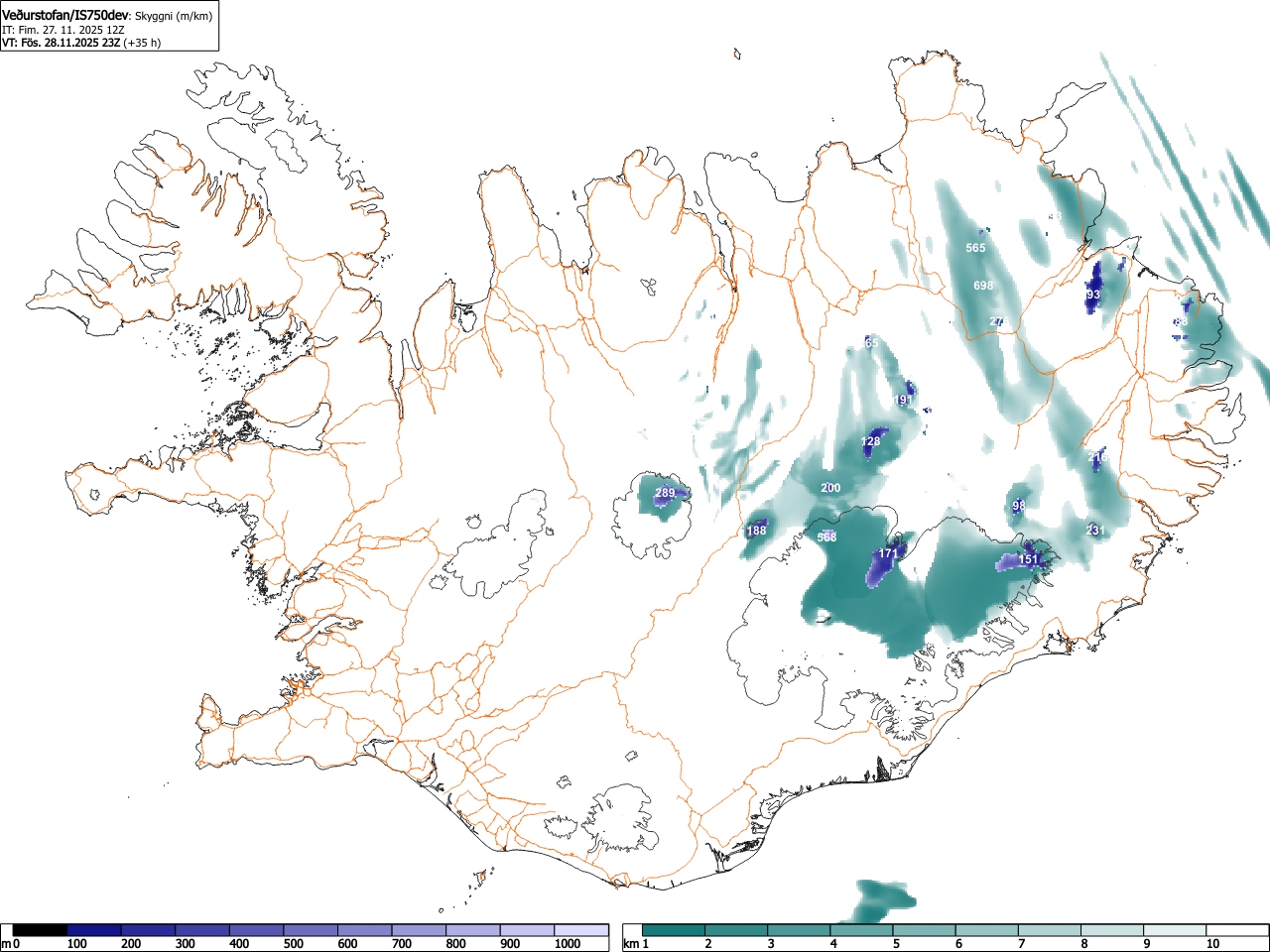Click the map value label '565'

coord(976,248)
